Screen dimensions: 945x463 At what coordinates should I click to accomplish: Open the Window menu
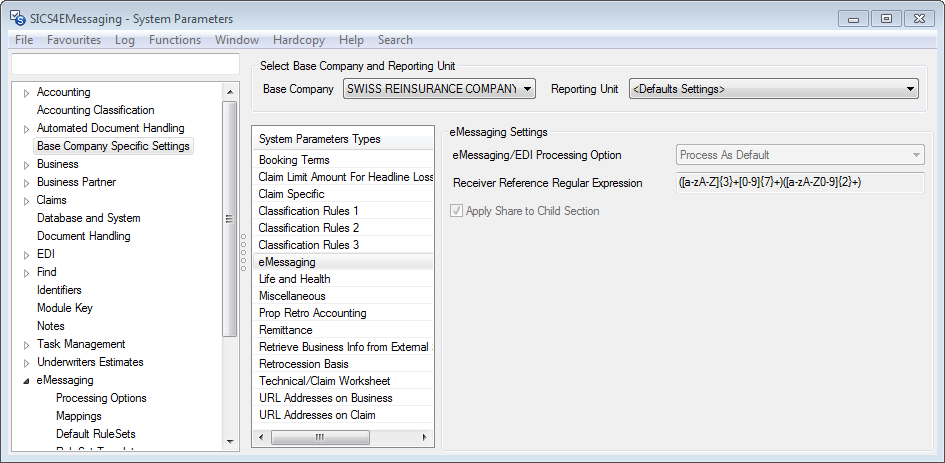[237, 40]
